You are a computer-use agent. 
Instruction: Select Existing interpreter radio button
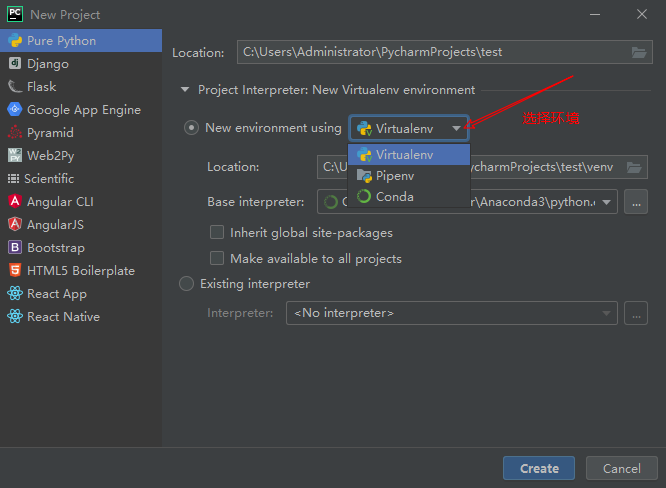(x=186, y=284)
